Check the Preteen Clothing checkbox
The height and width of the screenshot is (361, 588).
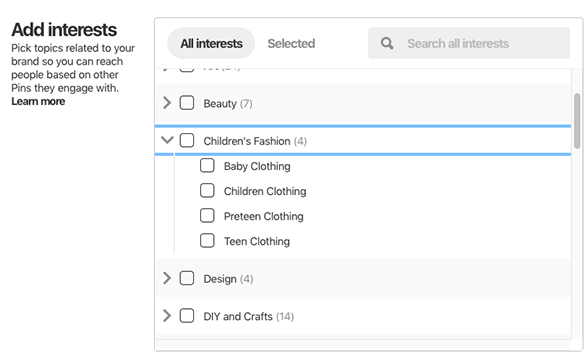(207, 216)
